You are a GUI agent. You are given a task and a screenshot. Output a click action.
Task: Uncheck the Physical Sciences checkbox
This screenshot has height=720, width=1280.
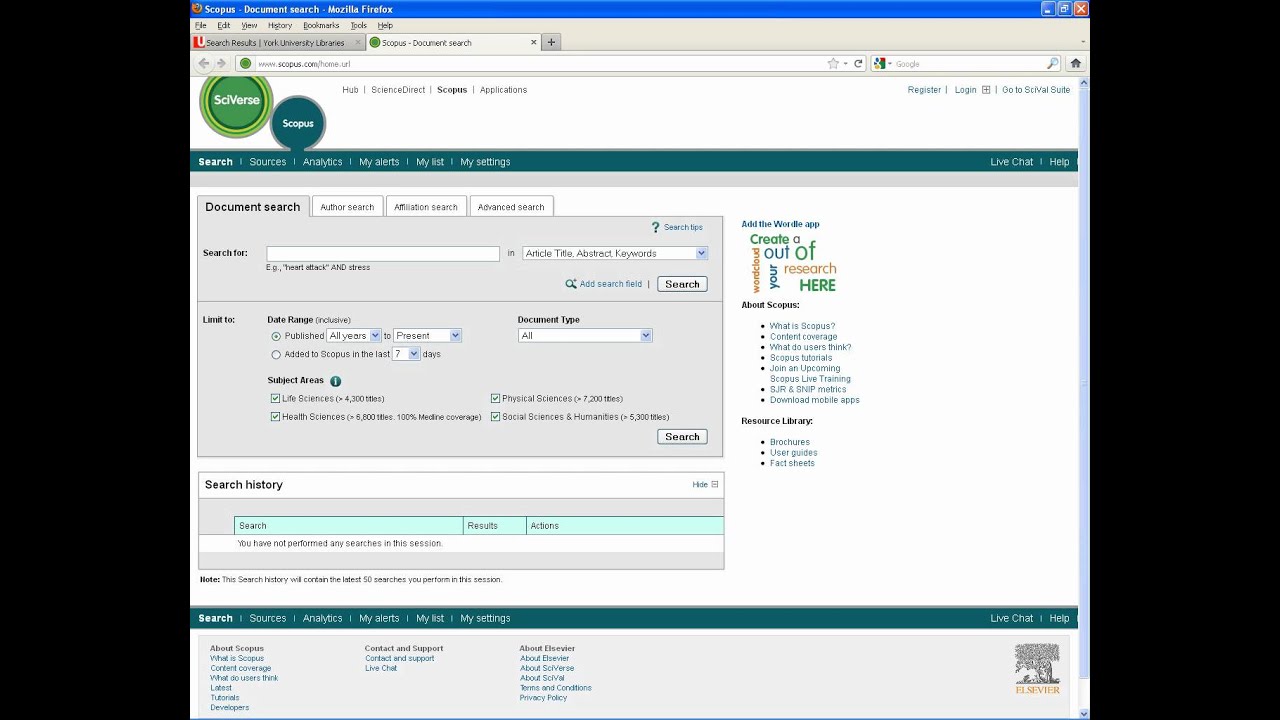click(495, 398)
